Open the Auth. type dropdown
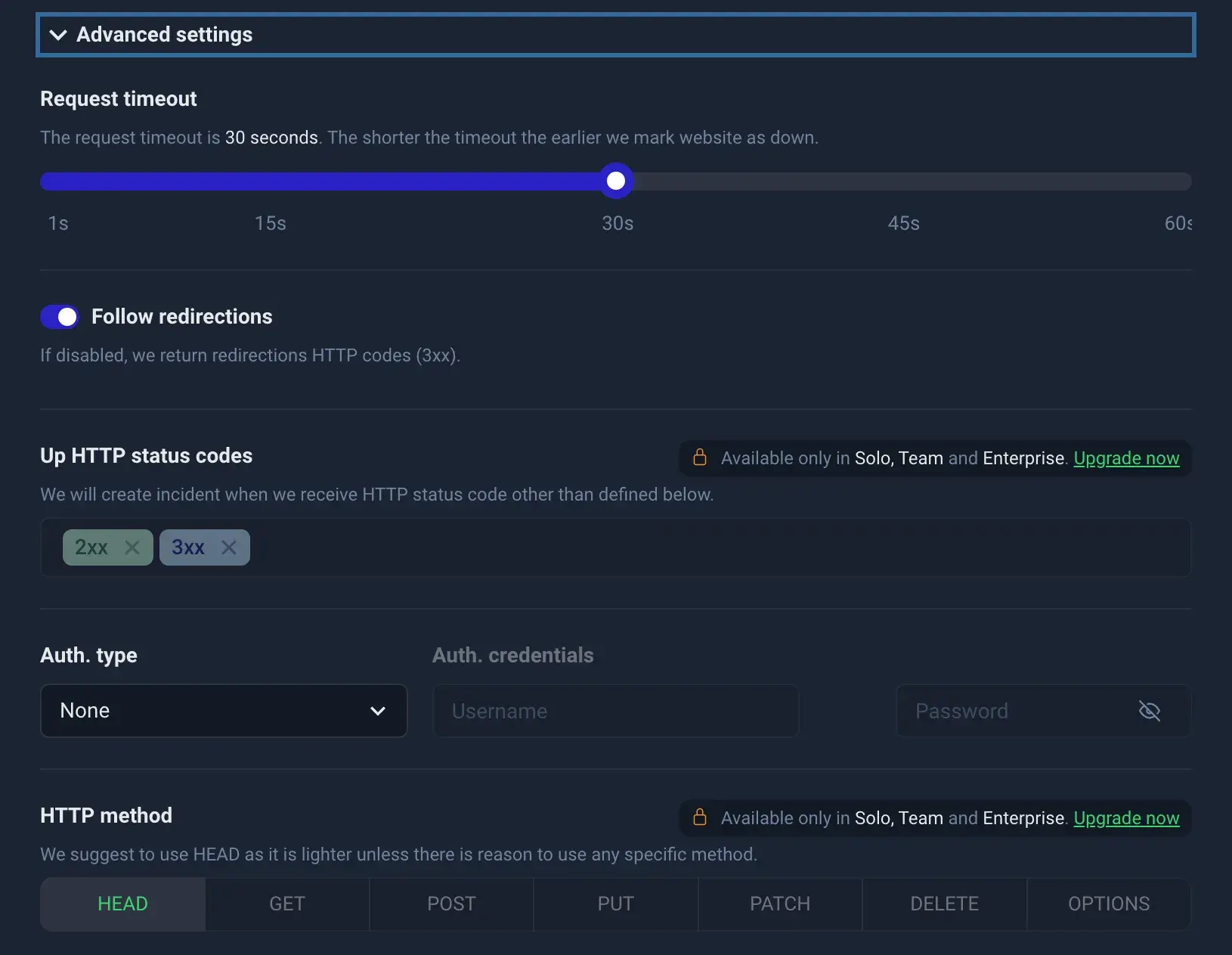The image size is (1232, 955). pos(224,711)
